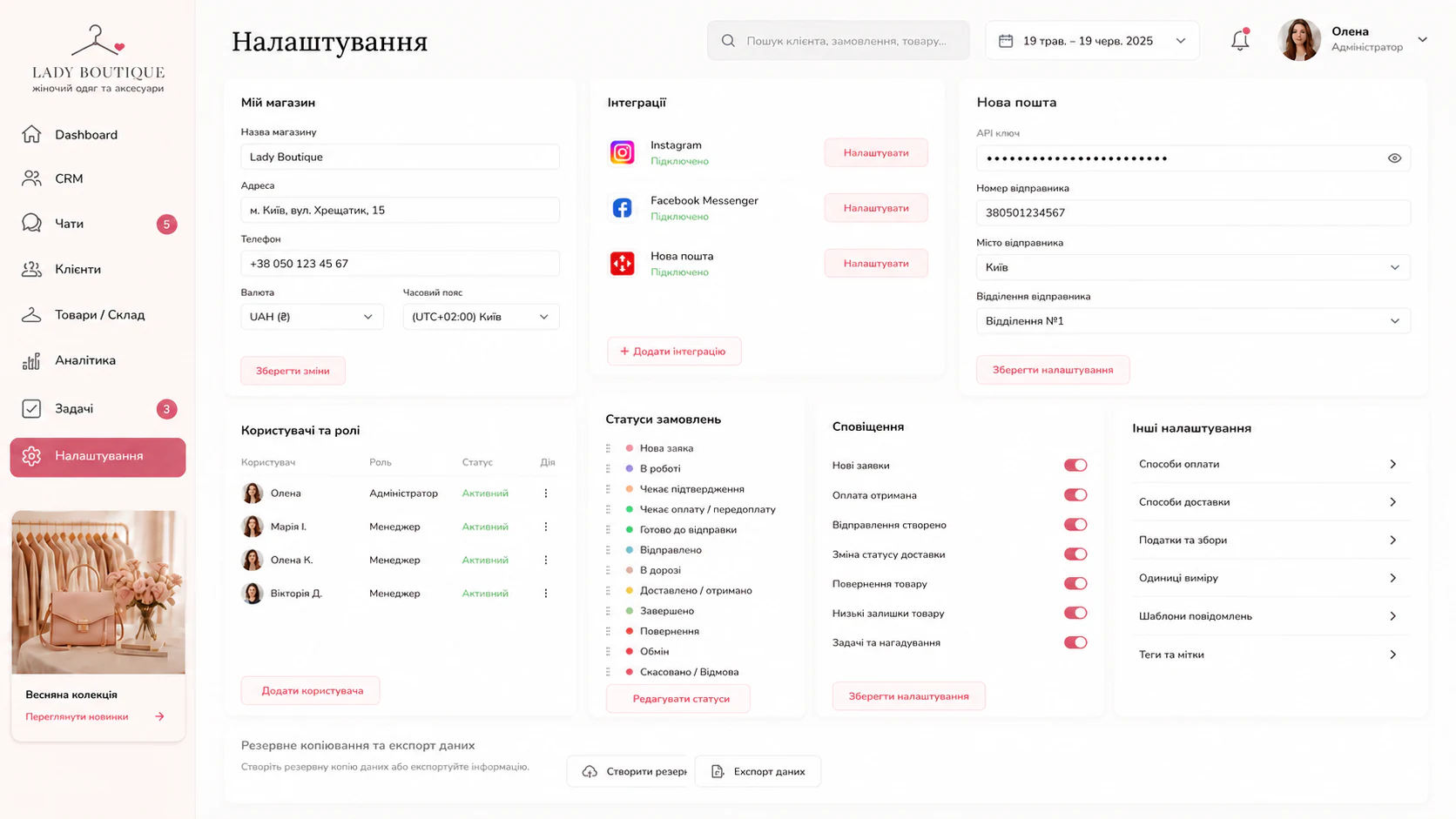Viewport: 1456px width, 819px height.
Task: Toggle Задачі та нагадування switch
Action: coord(1075,643)
